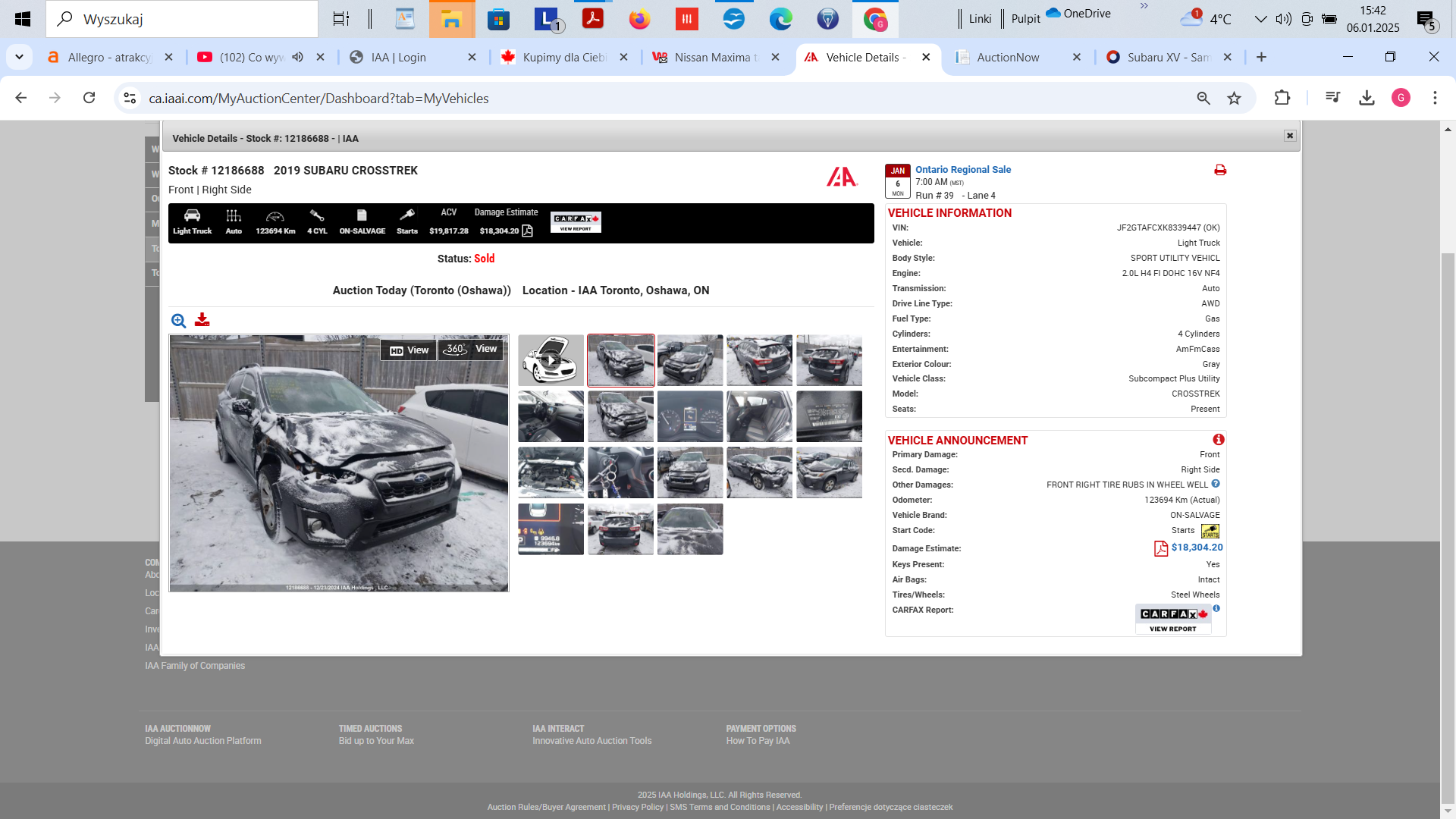
Task: Open the damage estimate PDF icon in the black bar
Action: pyautogui.click(x=528, y=231)
